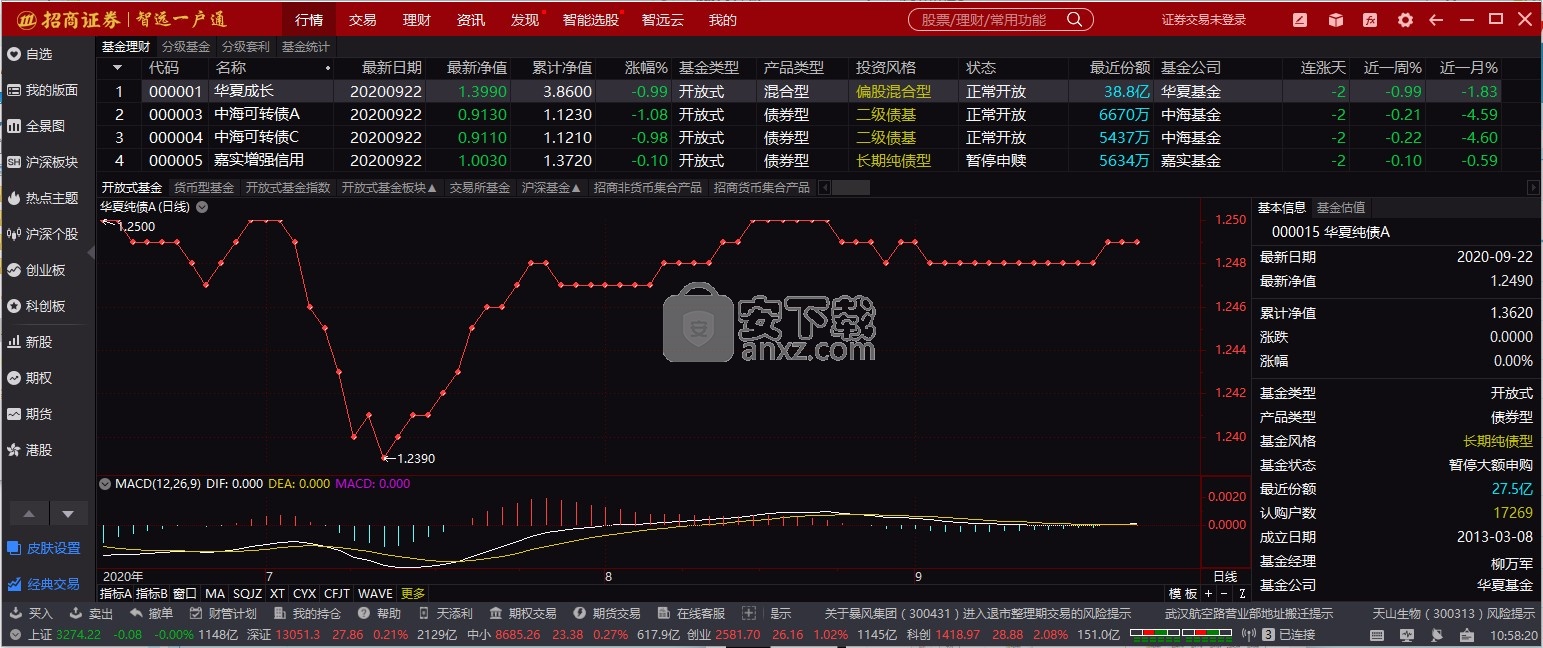Click 模板 template button
Viewport: 1543px width, 648px height.
point(1183,593)
